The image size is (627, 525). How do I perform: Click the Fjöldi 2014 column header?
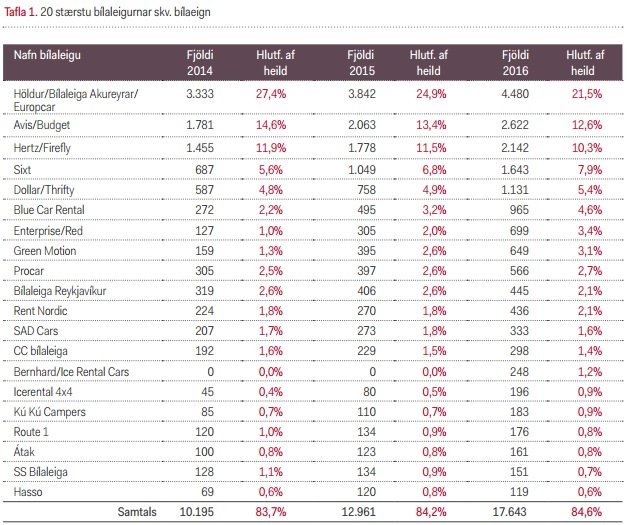[x=199, y=64]
